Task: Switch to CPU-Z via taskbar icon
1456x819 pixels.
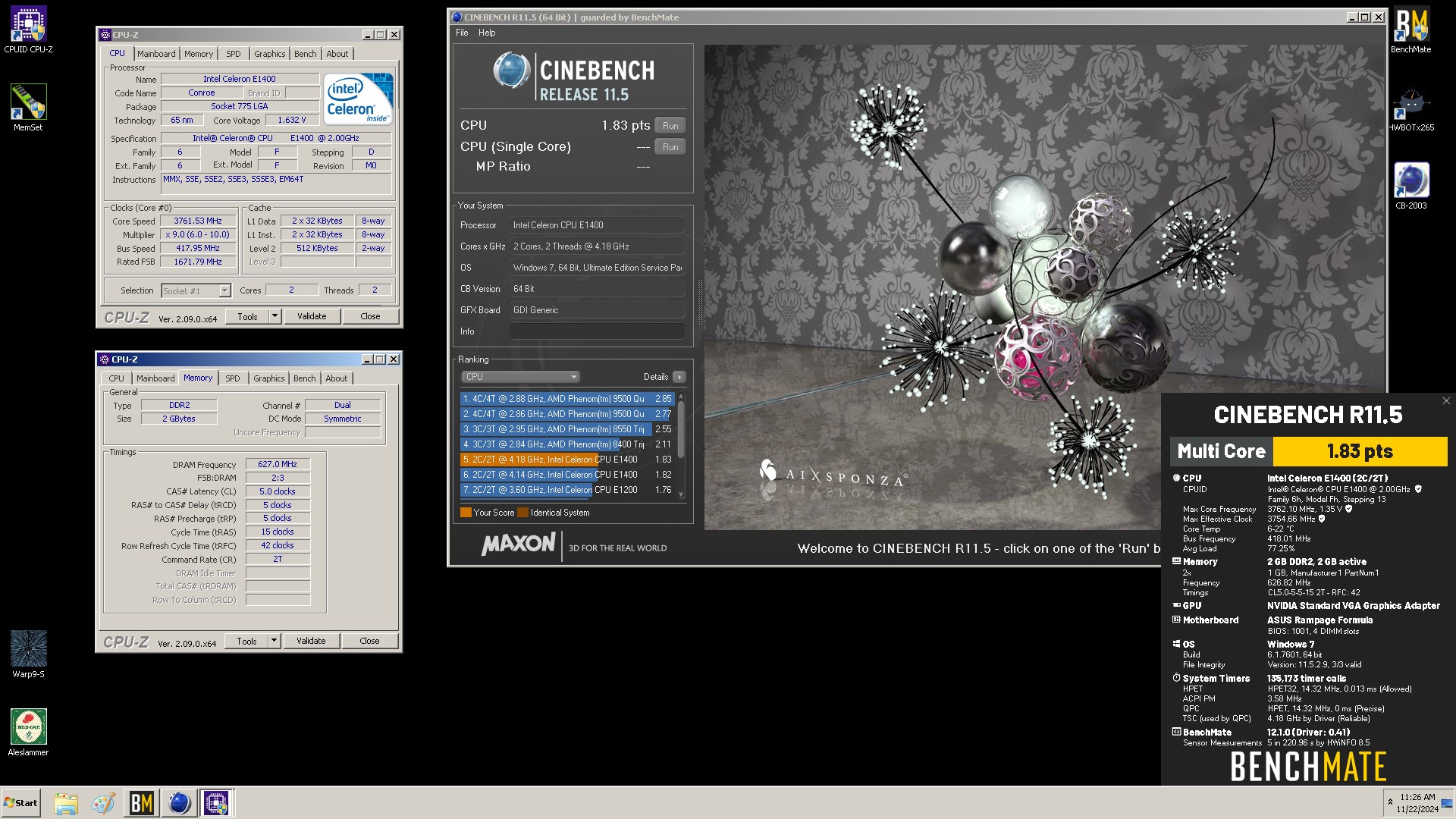Action: 216,803
